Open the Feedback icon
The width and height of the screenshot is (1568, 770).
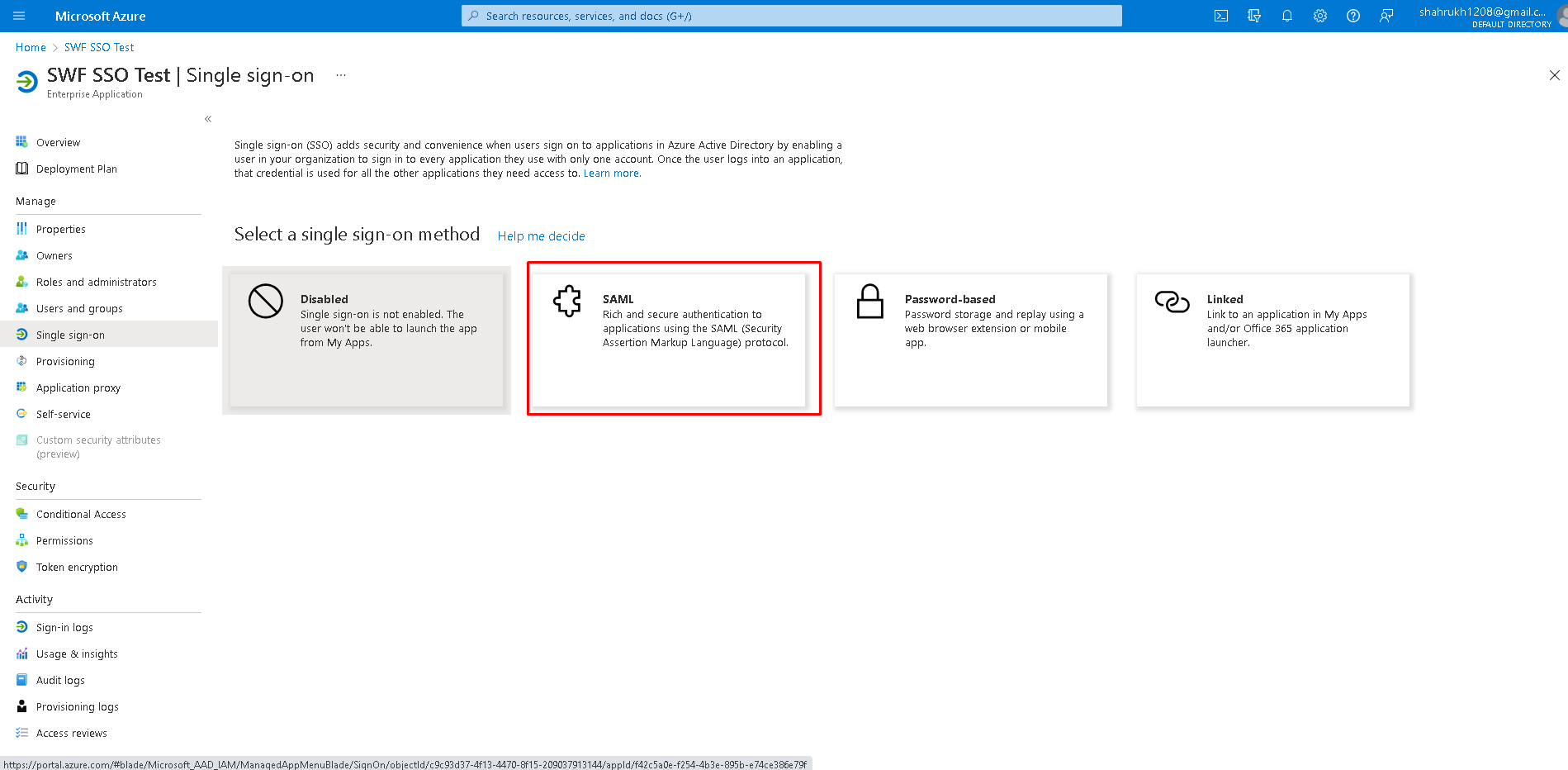click(x=1386, y=16)
